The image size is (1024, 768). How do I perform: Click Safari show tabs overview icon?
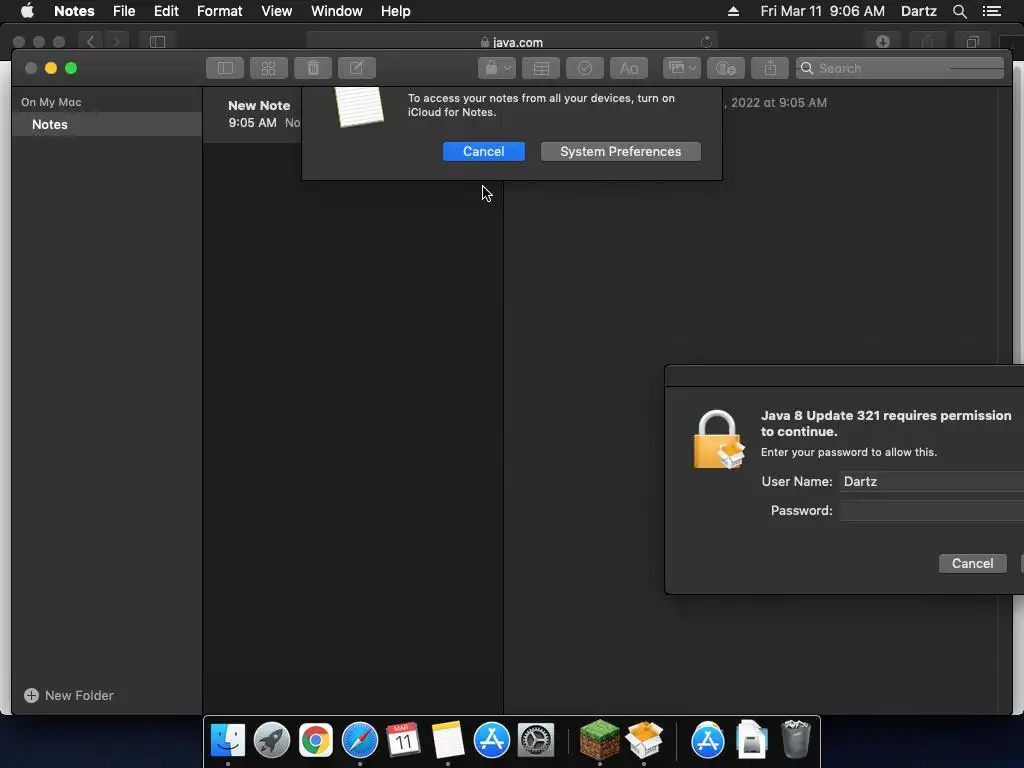click(972, 42)
